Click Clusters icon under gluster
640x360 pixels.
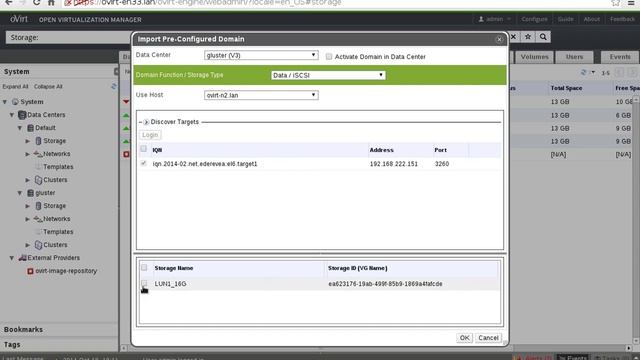coord(38,245)
